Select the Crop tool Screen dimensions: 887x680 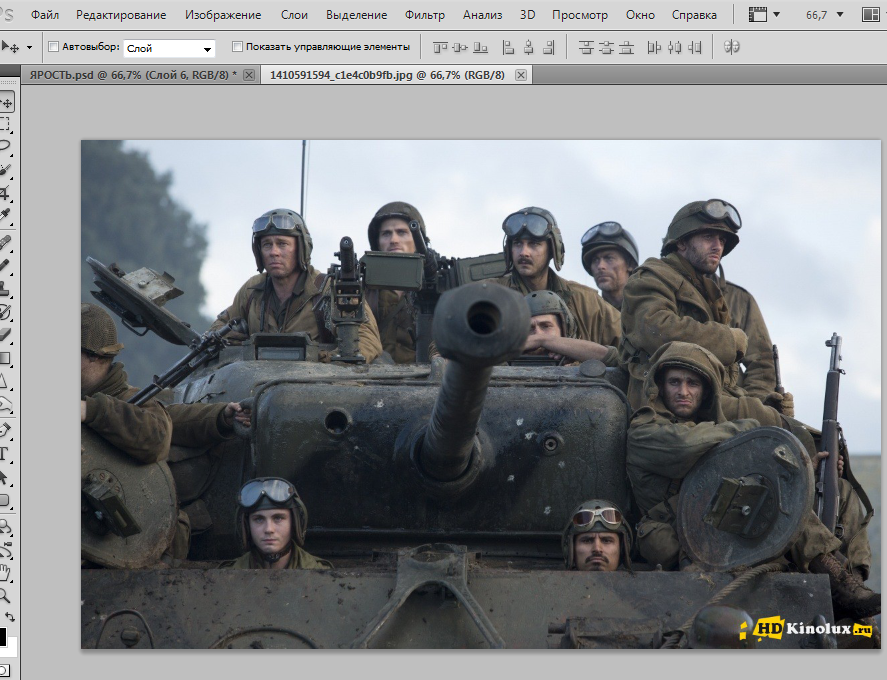pyautogui.click(x=5, y=192)
